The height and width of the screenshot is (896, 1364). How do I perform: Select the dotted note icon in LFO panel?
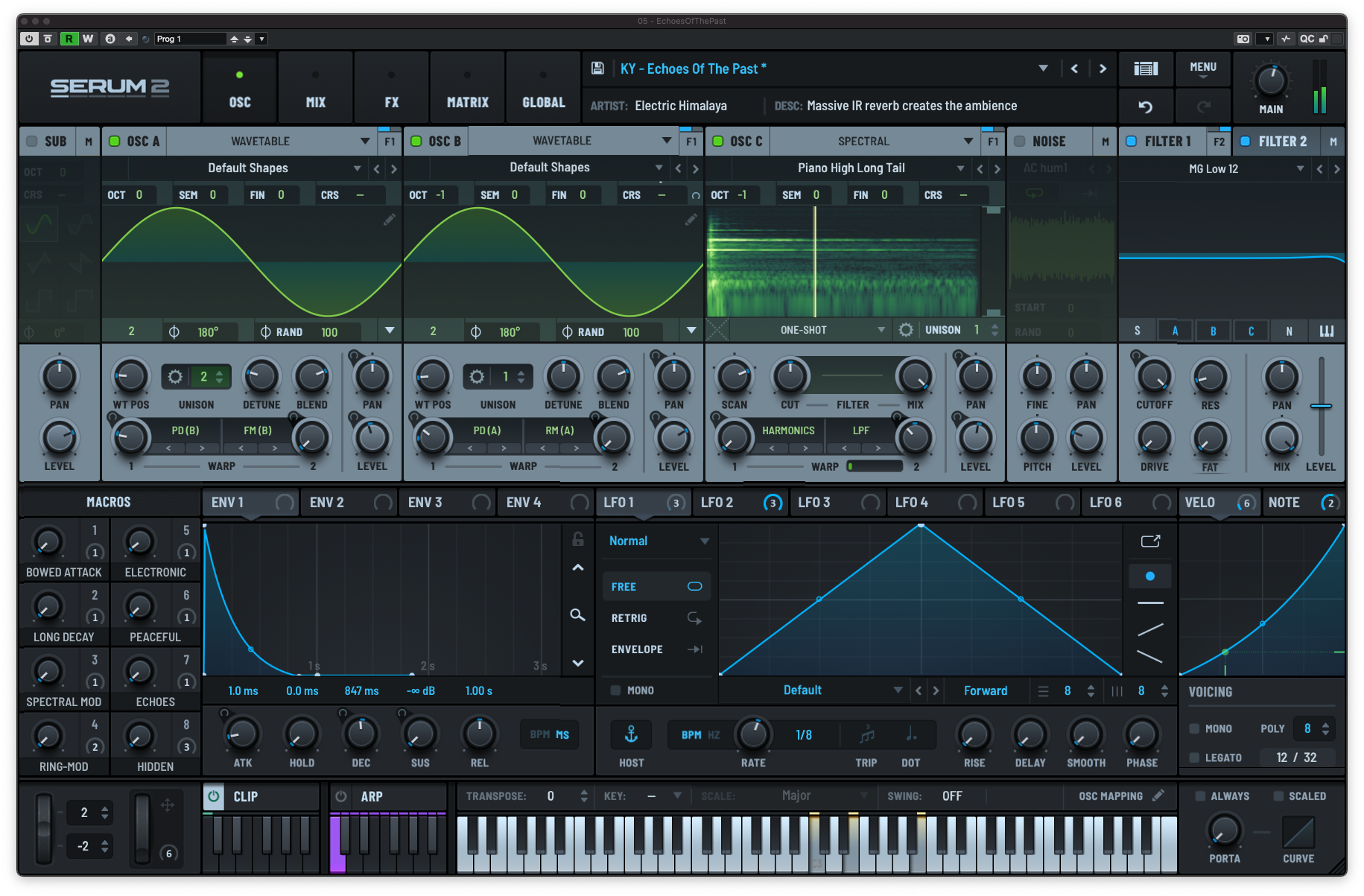pos(910,734)
